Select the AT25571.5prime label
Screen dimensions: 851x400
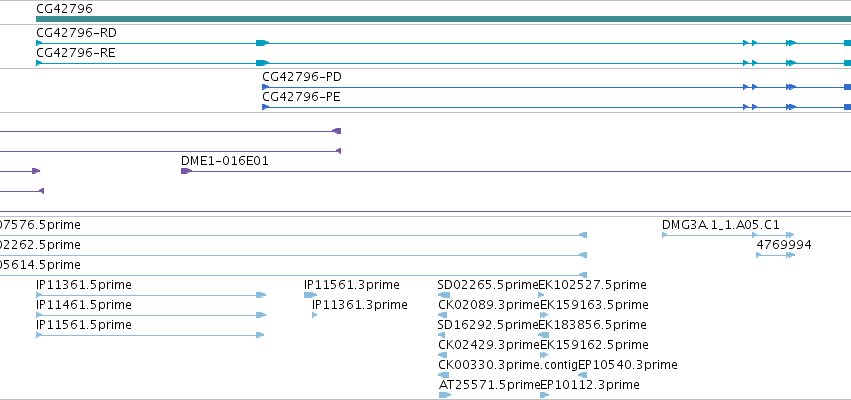pos(490,385)
